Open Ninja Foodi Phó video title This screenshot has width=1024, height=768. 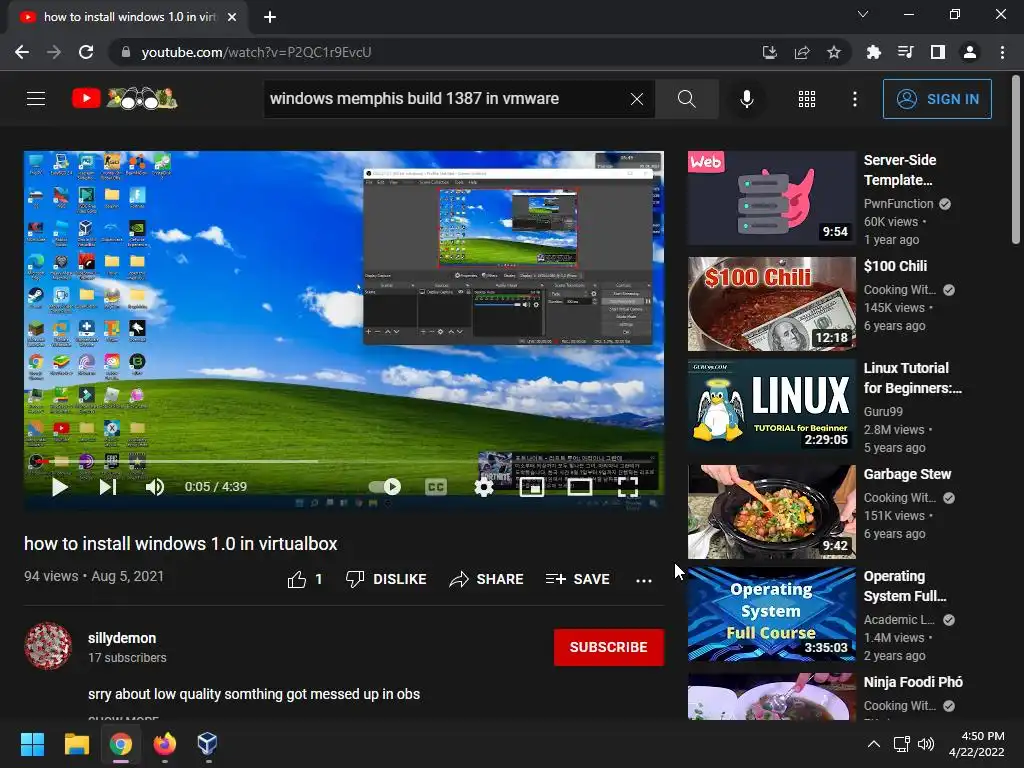point(913,682)
